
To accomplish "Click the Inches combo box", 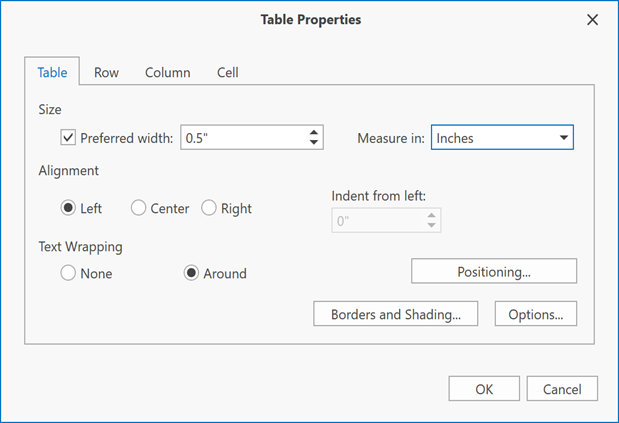I will (x=502, y=138).
